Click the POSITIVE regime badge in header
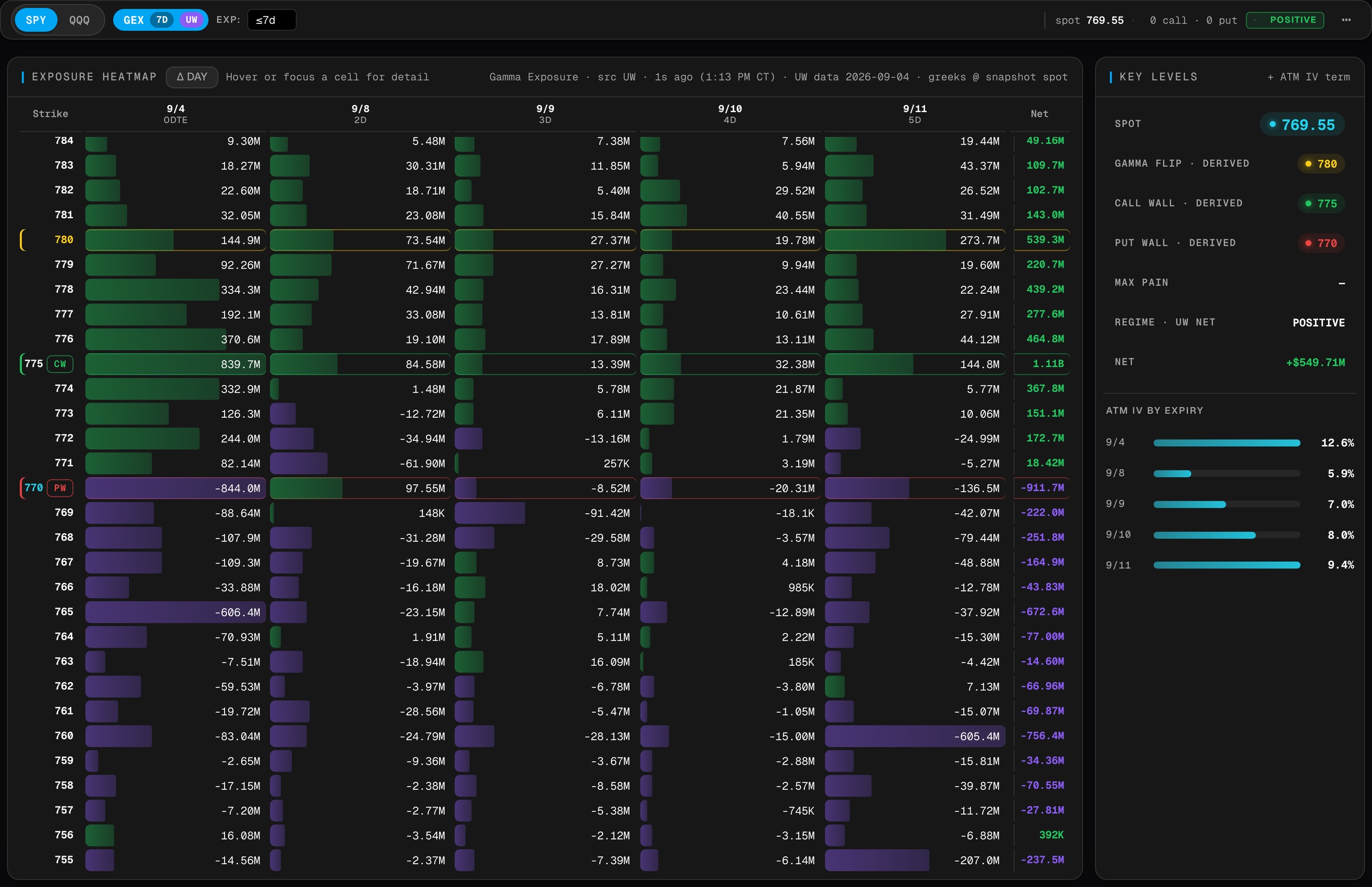This screenshot has width=1372, height=887. pyautogui.click(x=1285, y=20)
